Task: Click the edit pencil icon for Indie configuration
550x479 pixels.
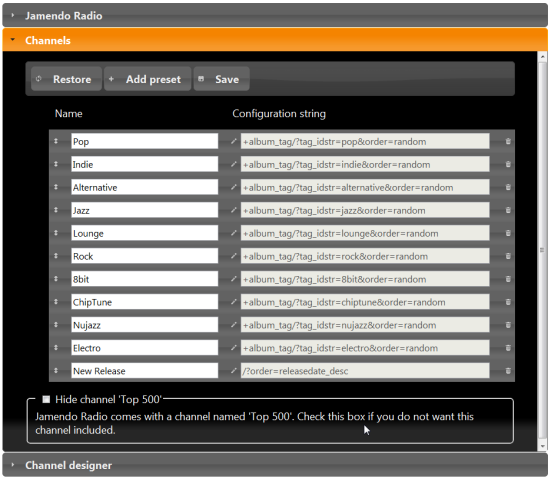Action: coord(234,164)
